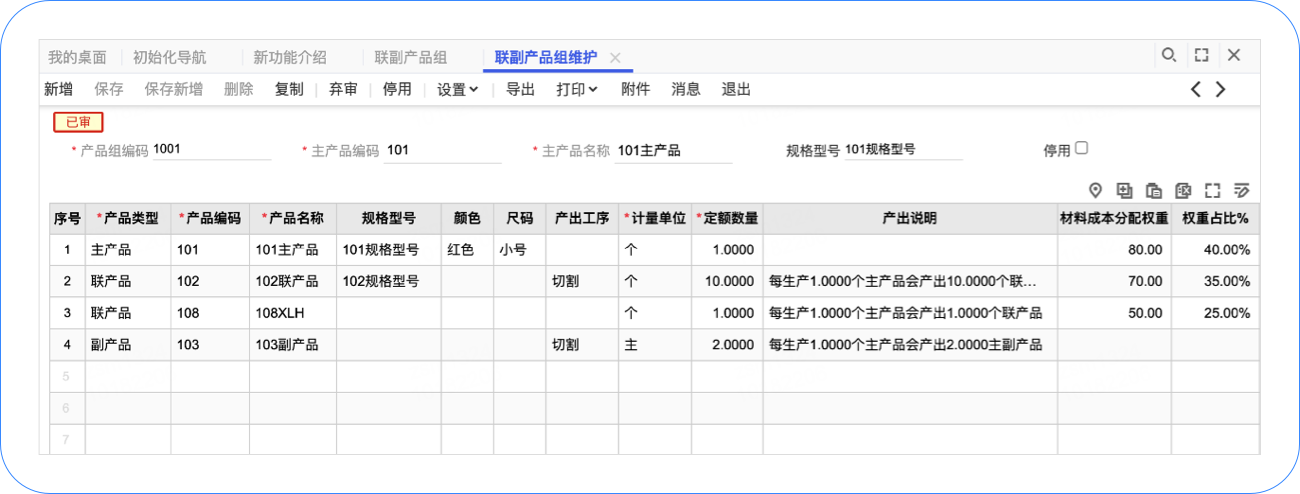Click the locate pin icon above the table
This screenshot has width=1300, height=494.
[x=1095, y=190]
